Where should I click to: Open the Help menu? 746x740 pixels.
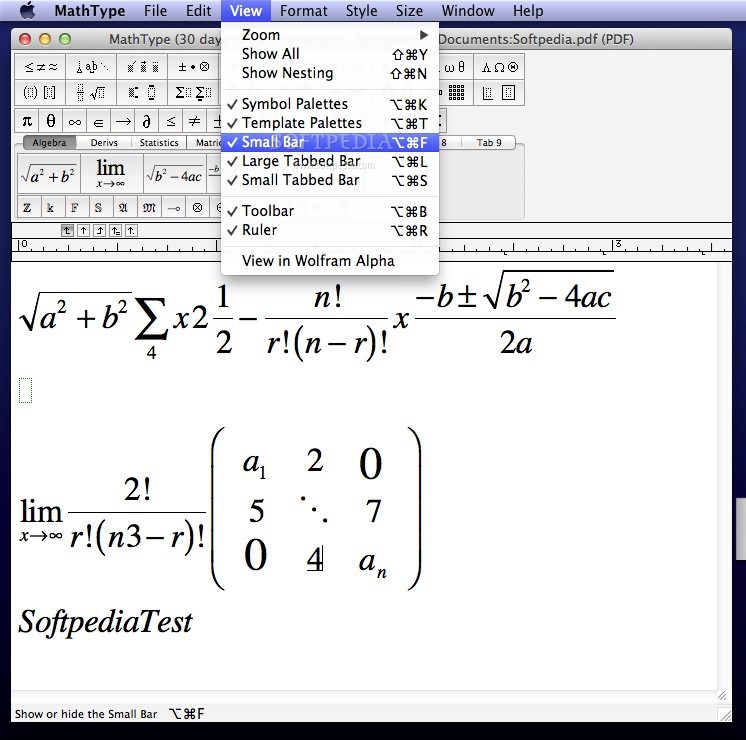528,10
